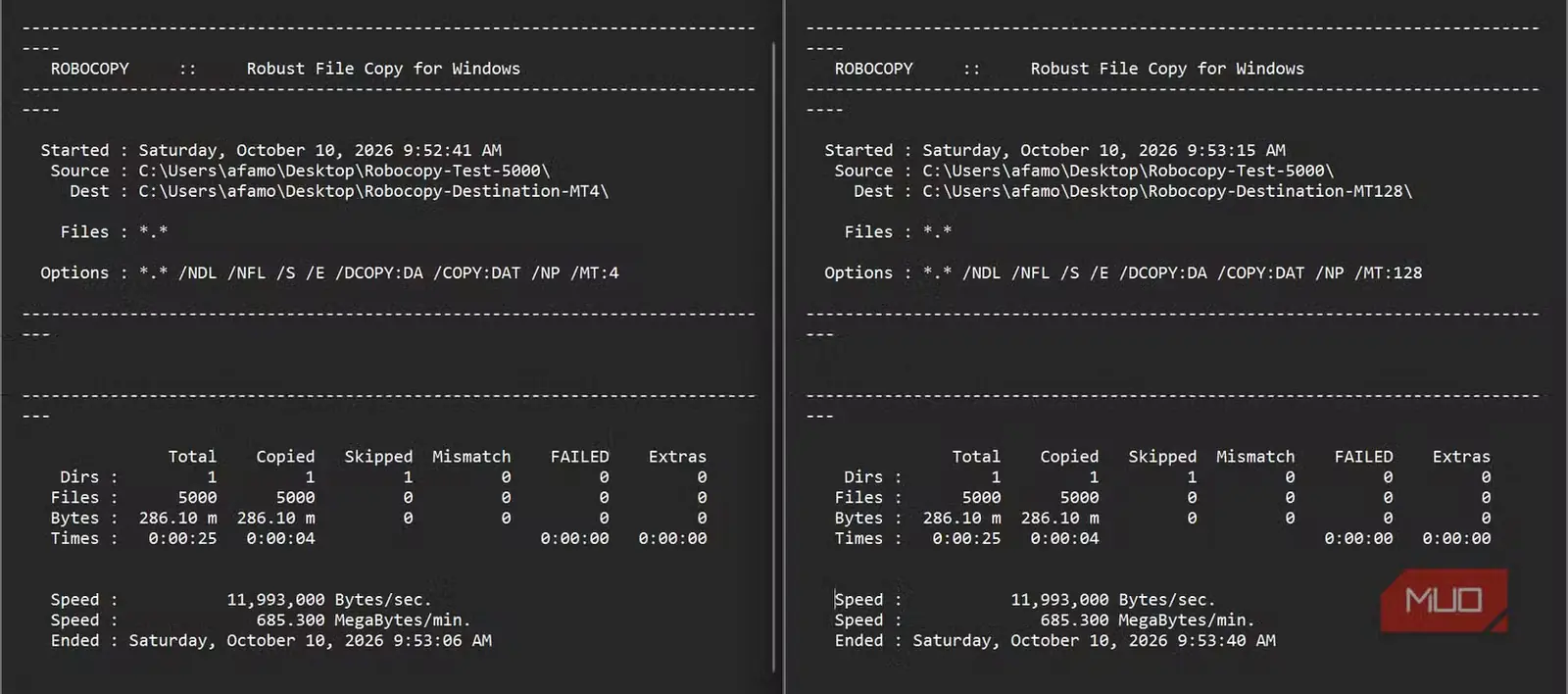Image resolution: width=1568 pixels, height=694 pixels.
Task: Click the Robocopy-Destination-MT4 destination path
Action: pyautogui.click(x=373, y=191)
